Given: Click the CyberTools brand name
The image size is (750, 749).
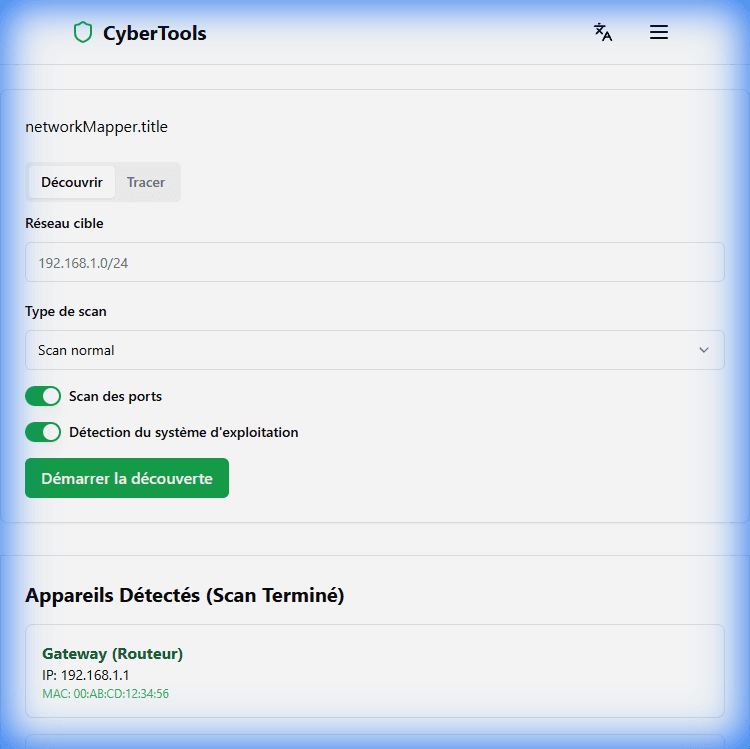Looking at the screenshot, I should [x=154, y=33].
